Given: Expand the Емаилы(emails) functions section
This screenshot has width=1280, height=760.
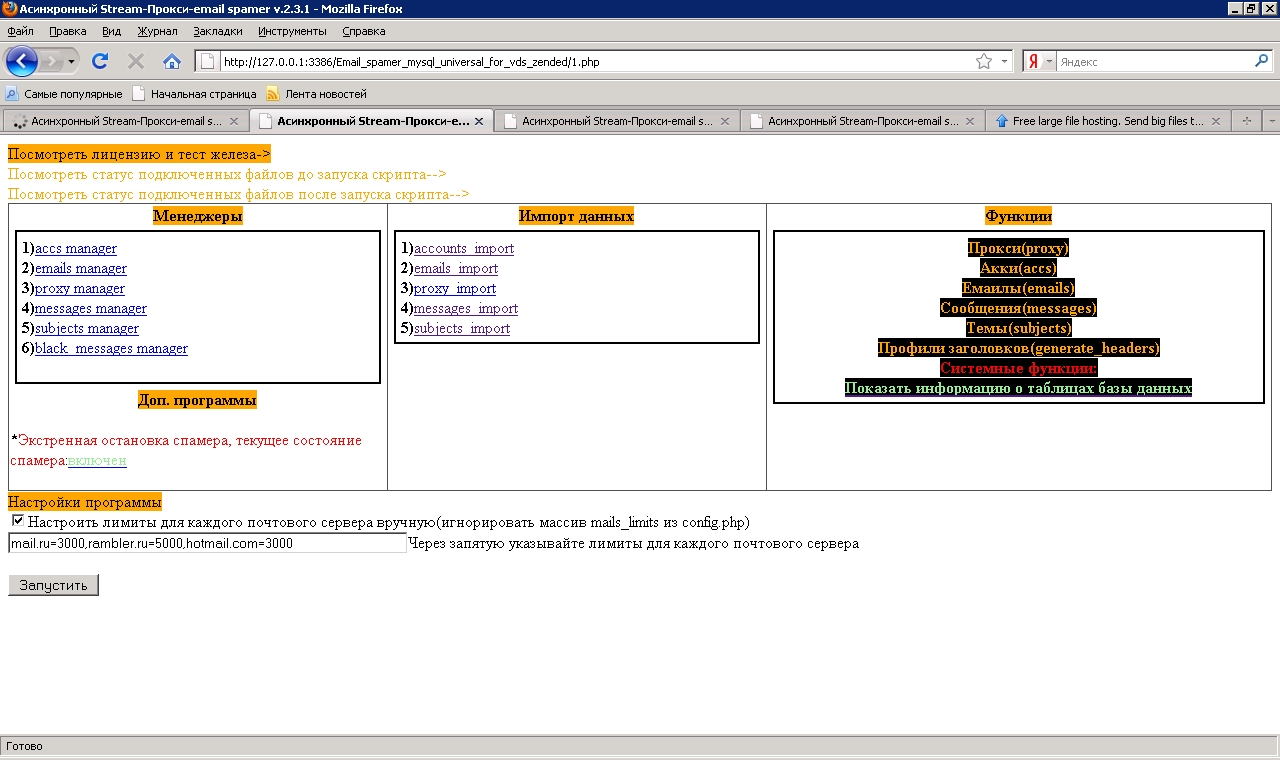Looking at the screenshot, I should (x=1018, y=288).
